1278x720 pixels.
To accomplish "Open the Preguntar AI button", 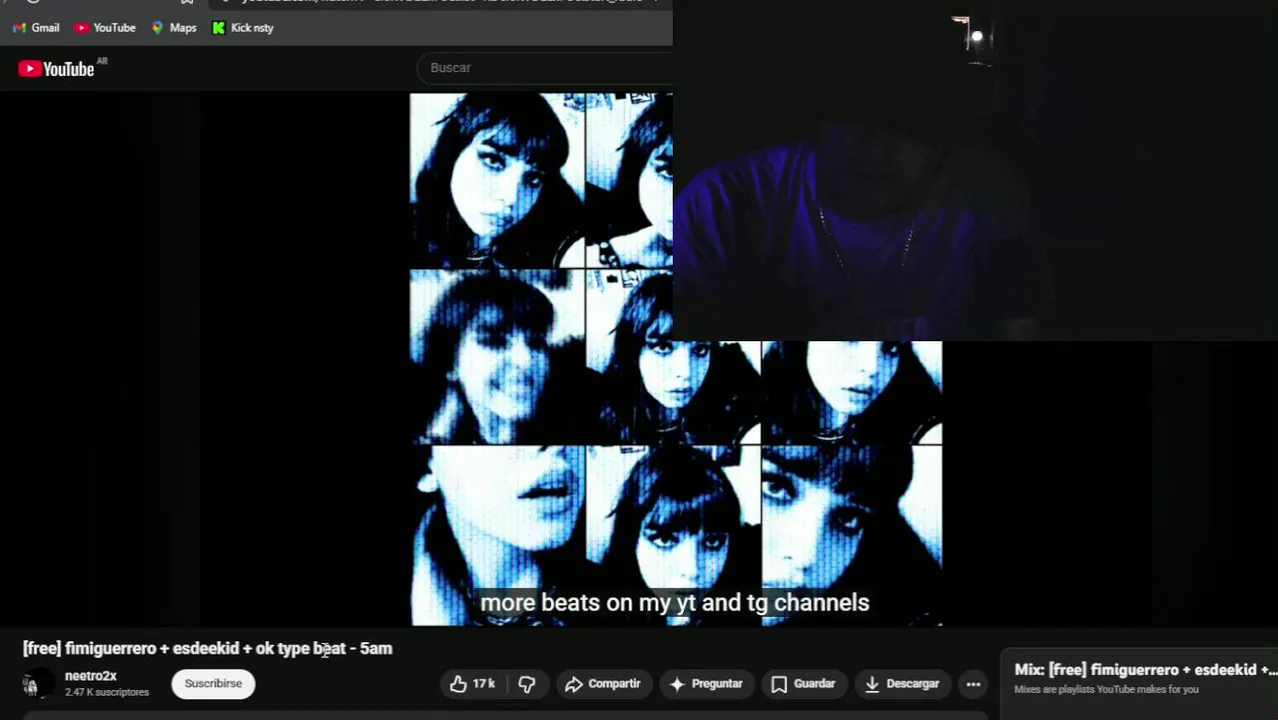I will [x=706, y=684].
